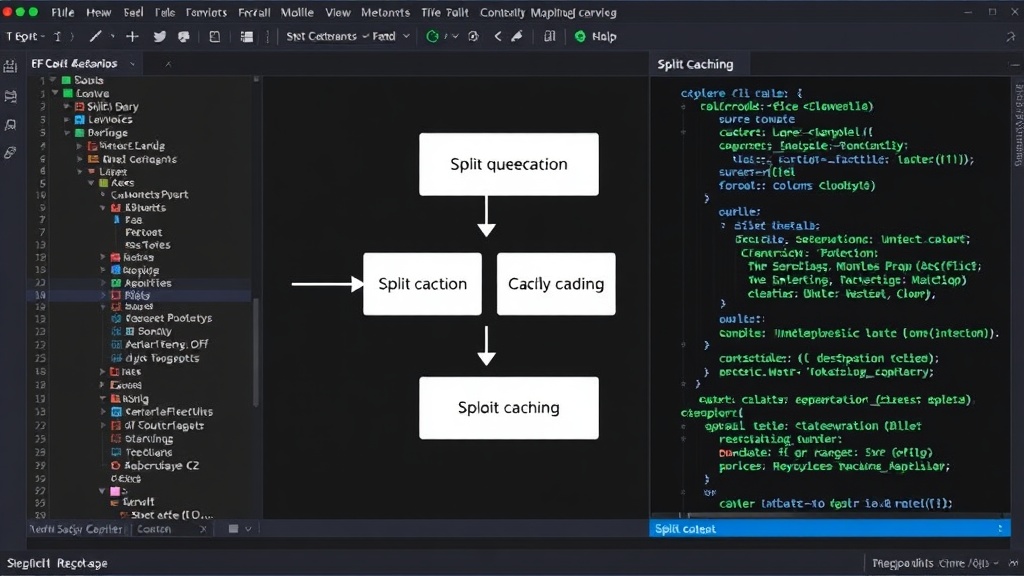Open the Mollle menu
Viewport: 1024px width, 576px height.
297,12
